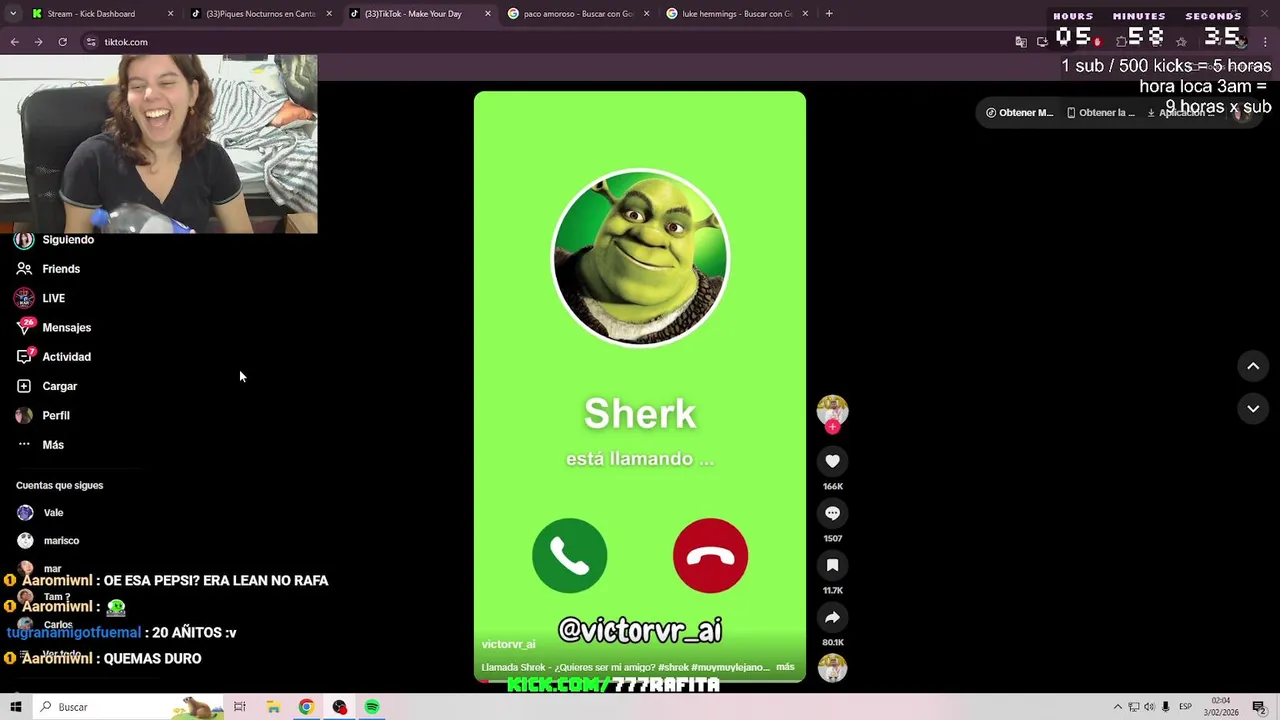Open a new browser tab with the plus button

(829, 14)
